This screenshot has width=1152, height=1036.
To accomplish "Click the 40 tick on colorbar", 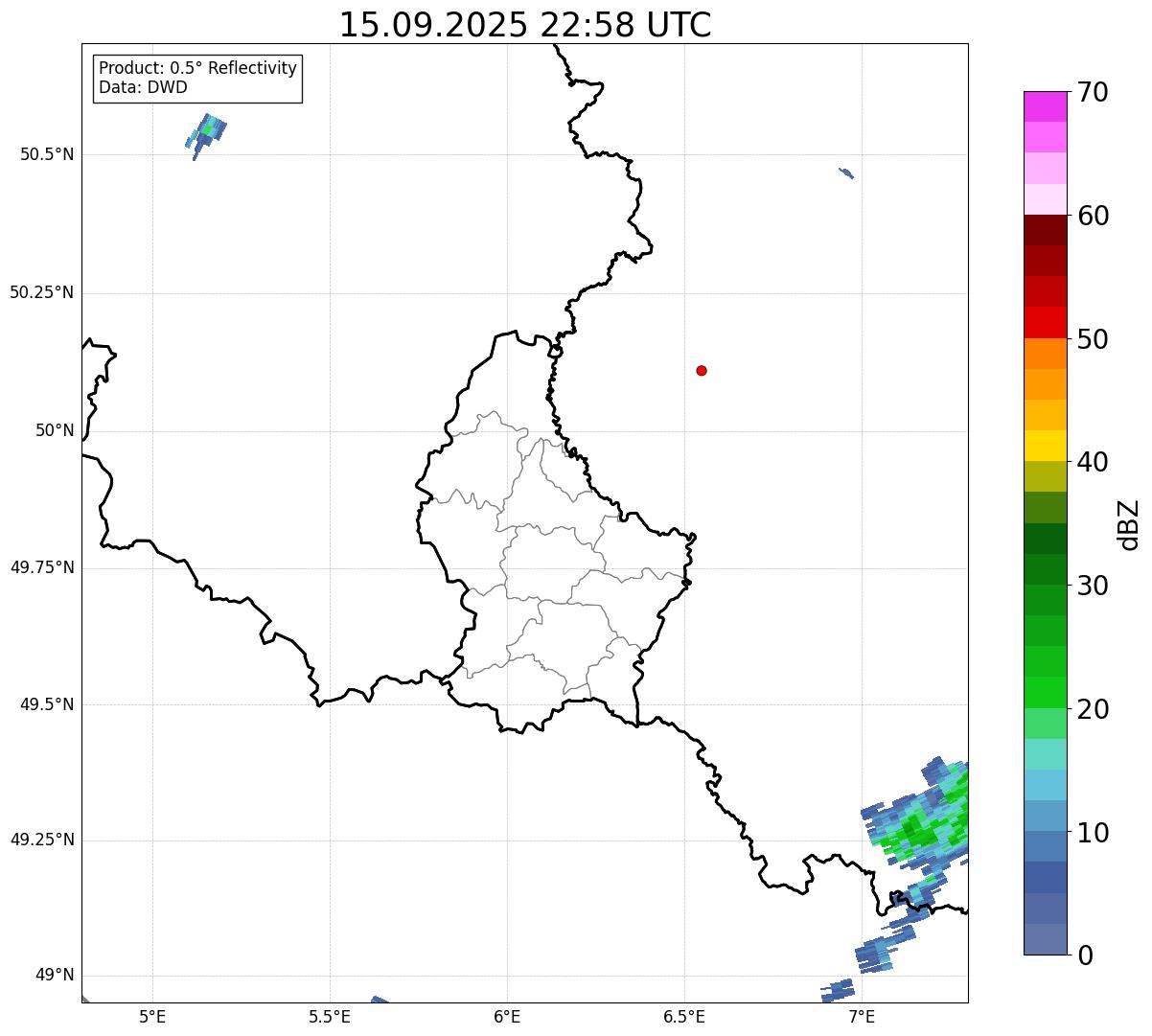I will pyautogui.click(x=1093, y=462).
